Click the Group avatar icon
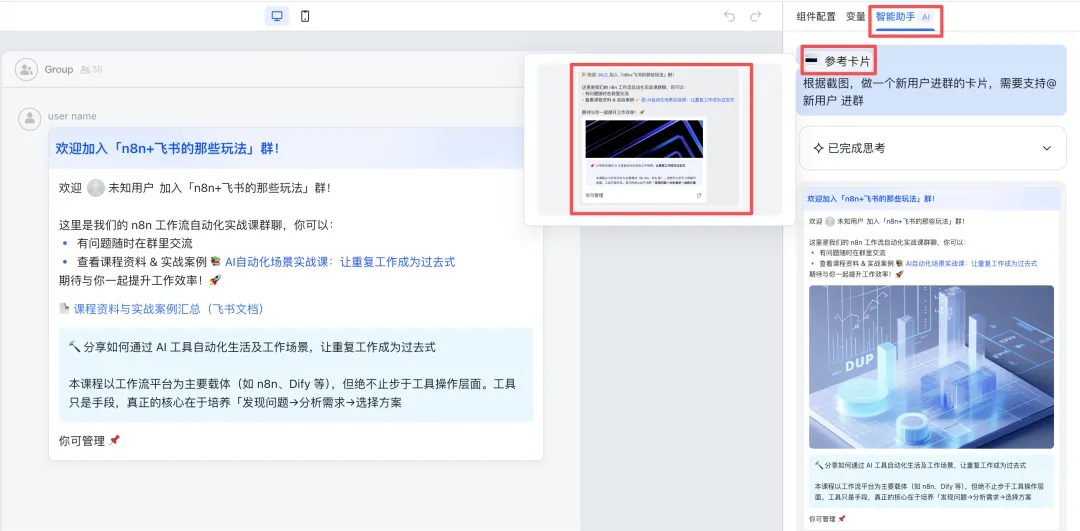Image resolution: width=1080 pixels, height=531 pixels. tap(26, 69)
